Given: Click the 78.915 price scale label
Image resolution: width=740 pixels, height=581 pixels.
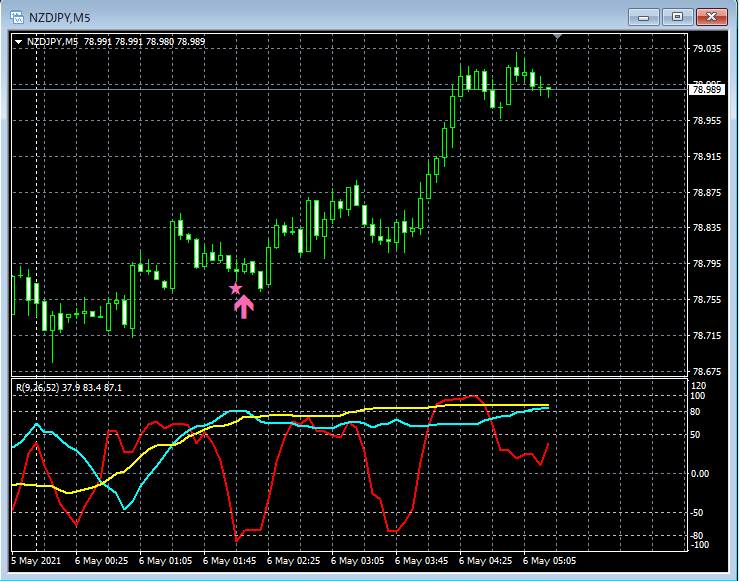Looking at the screenshot, I should coord(707,157).
